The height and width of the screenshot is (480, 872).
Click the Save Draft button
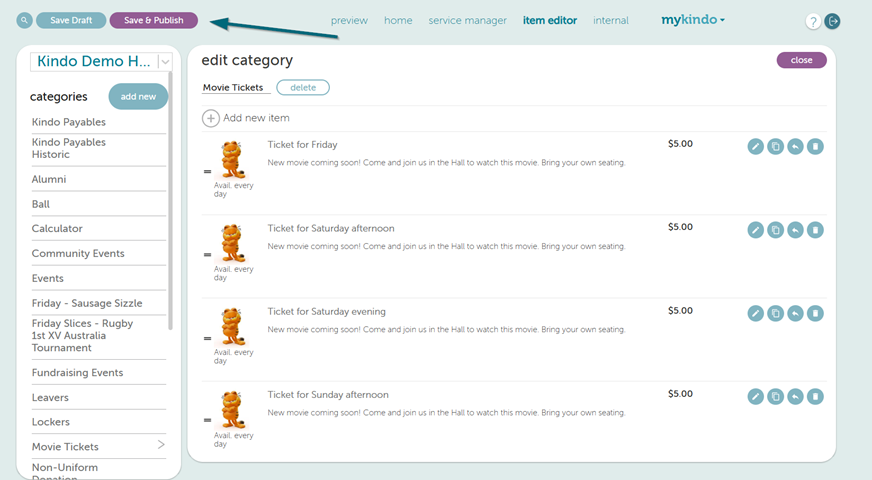(71, 21)
